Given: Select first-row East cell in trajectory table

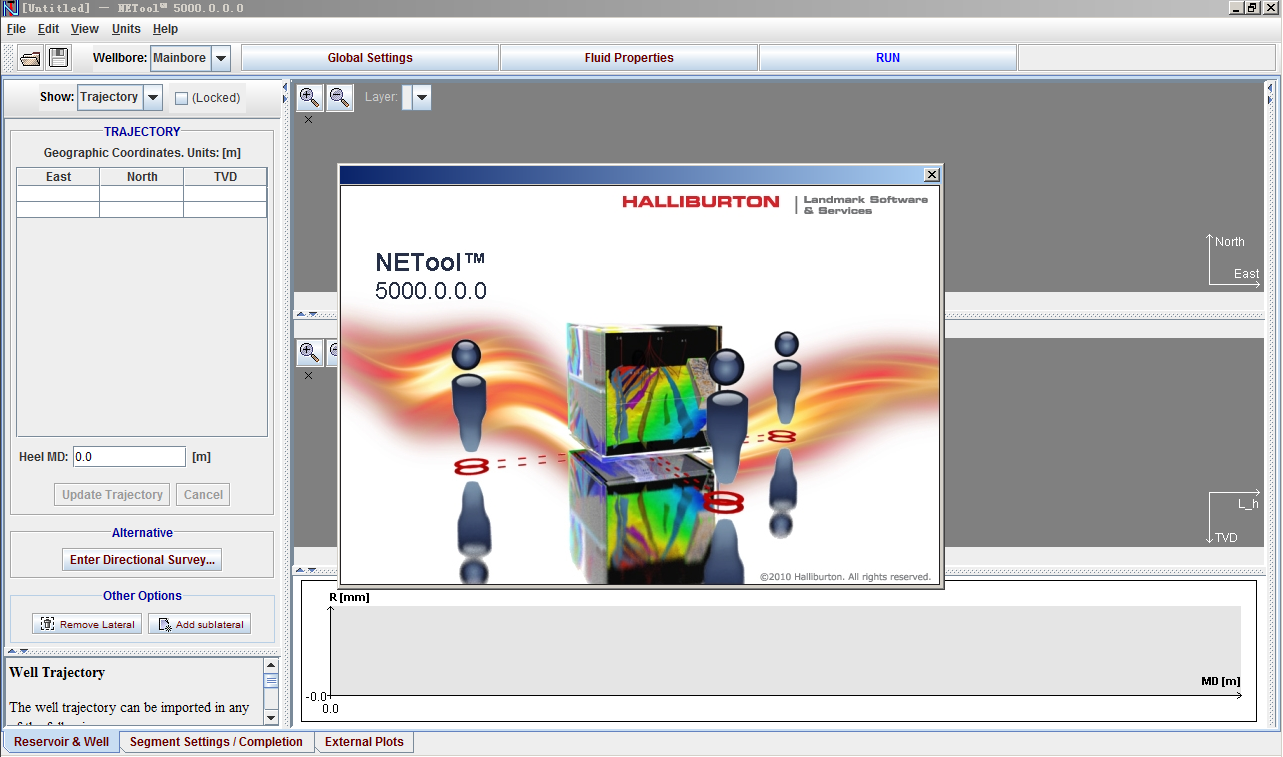Looking at the screenshot, I should pyautogui.click(x=58, y=194).
